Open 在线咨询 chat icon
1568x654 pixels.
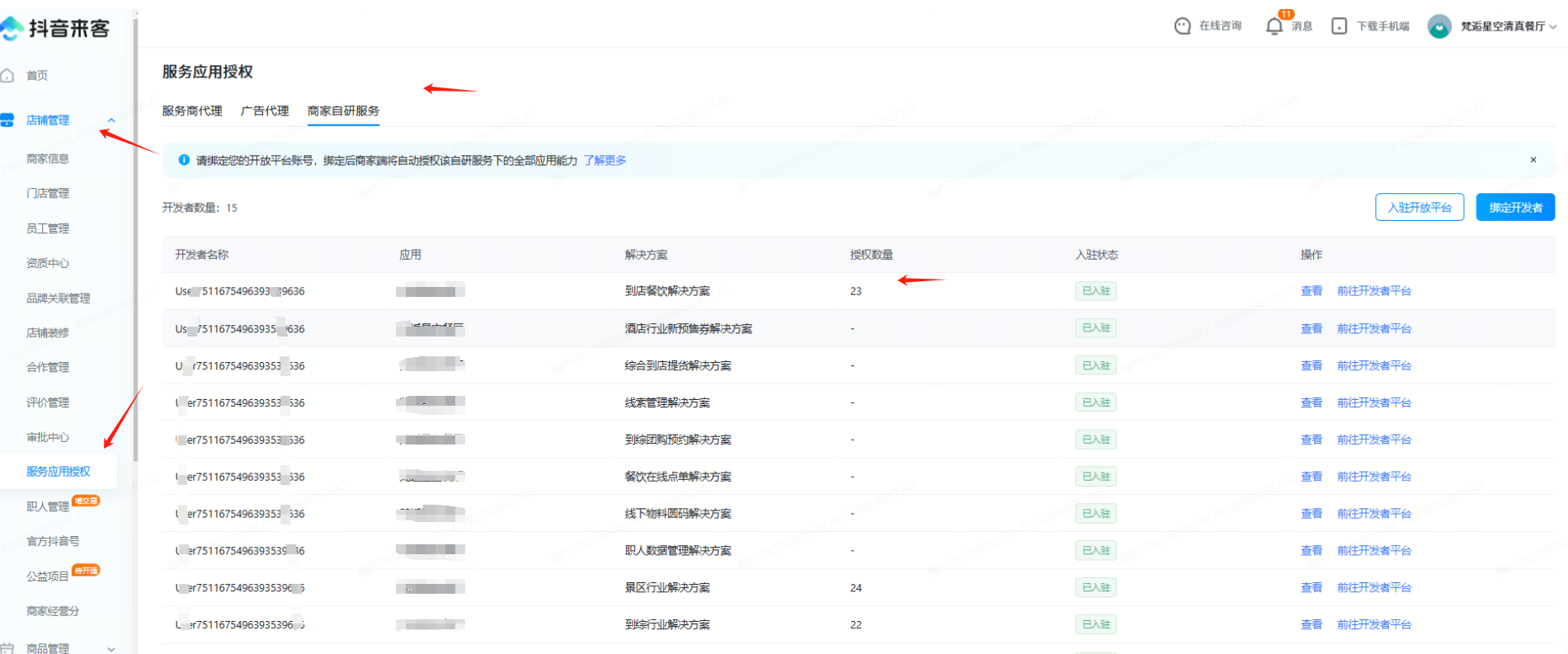[1182, 26]
